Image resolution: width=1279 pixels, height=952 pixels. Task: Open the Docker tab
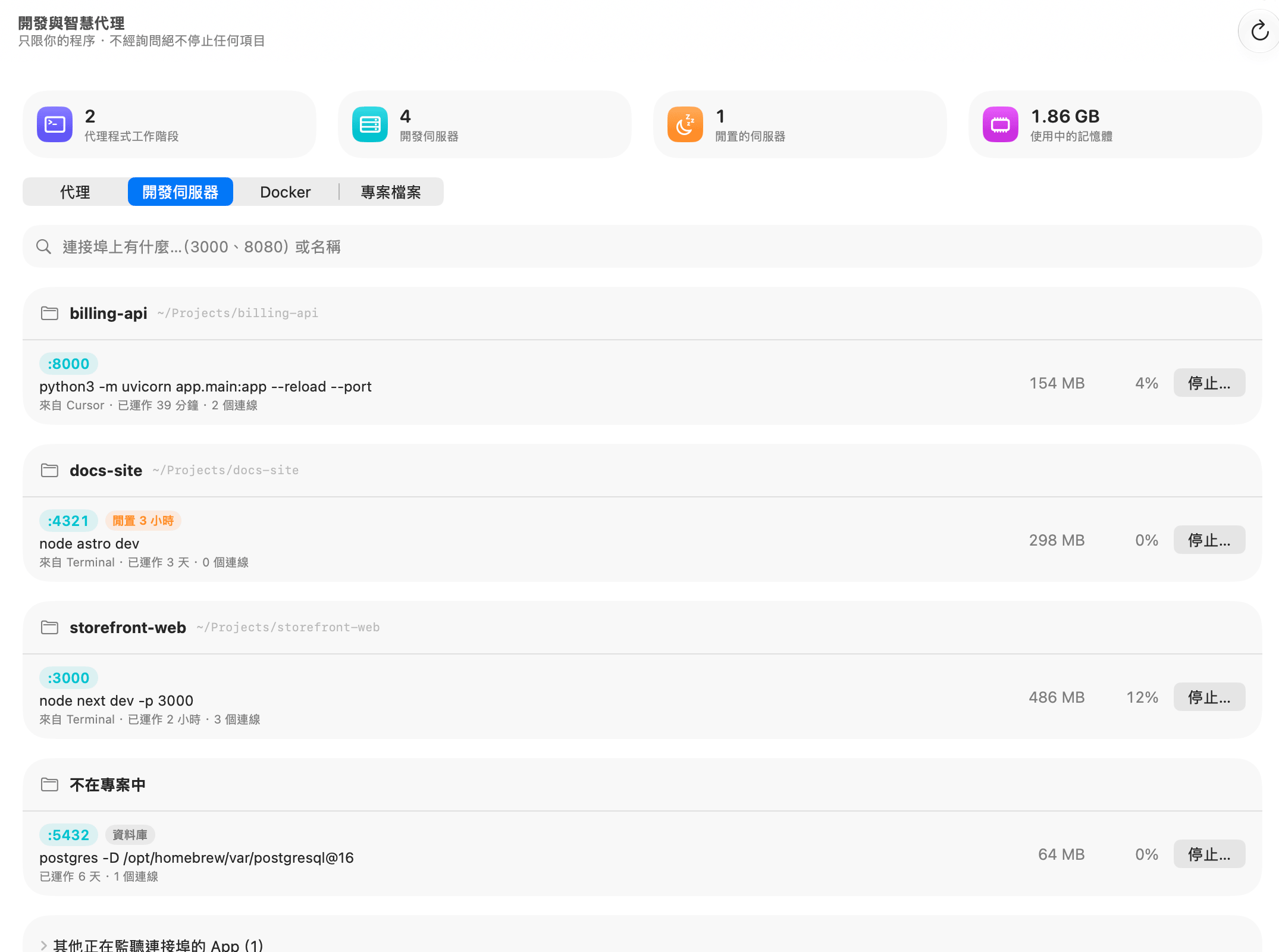tap(286, 192)
